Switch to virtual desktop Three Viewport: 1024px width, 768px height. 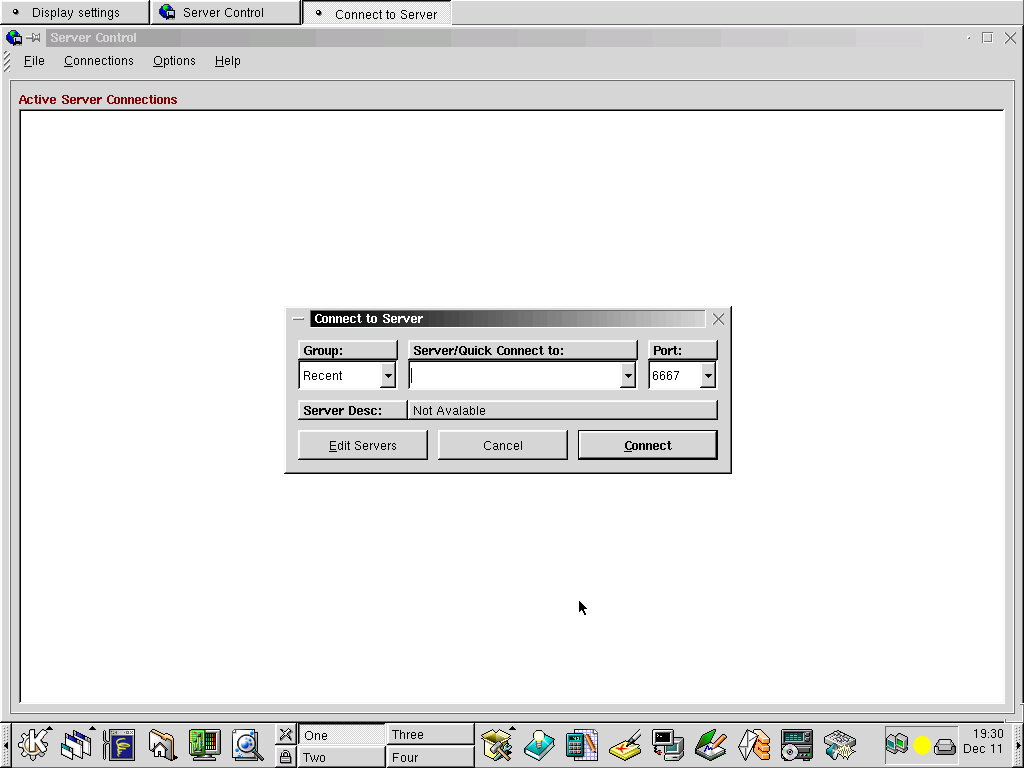pos(430,734)
